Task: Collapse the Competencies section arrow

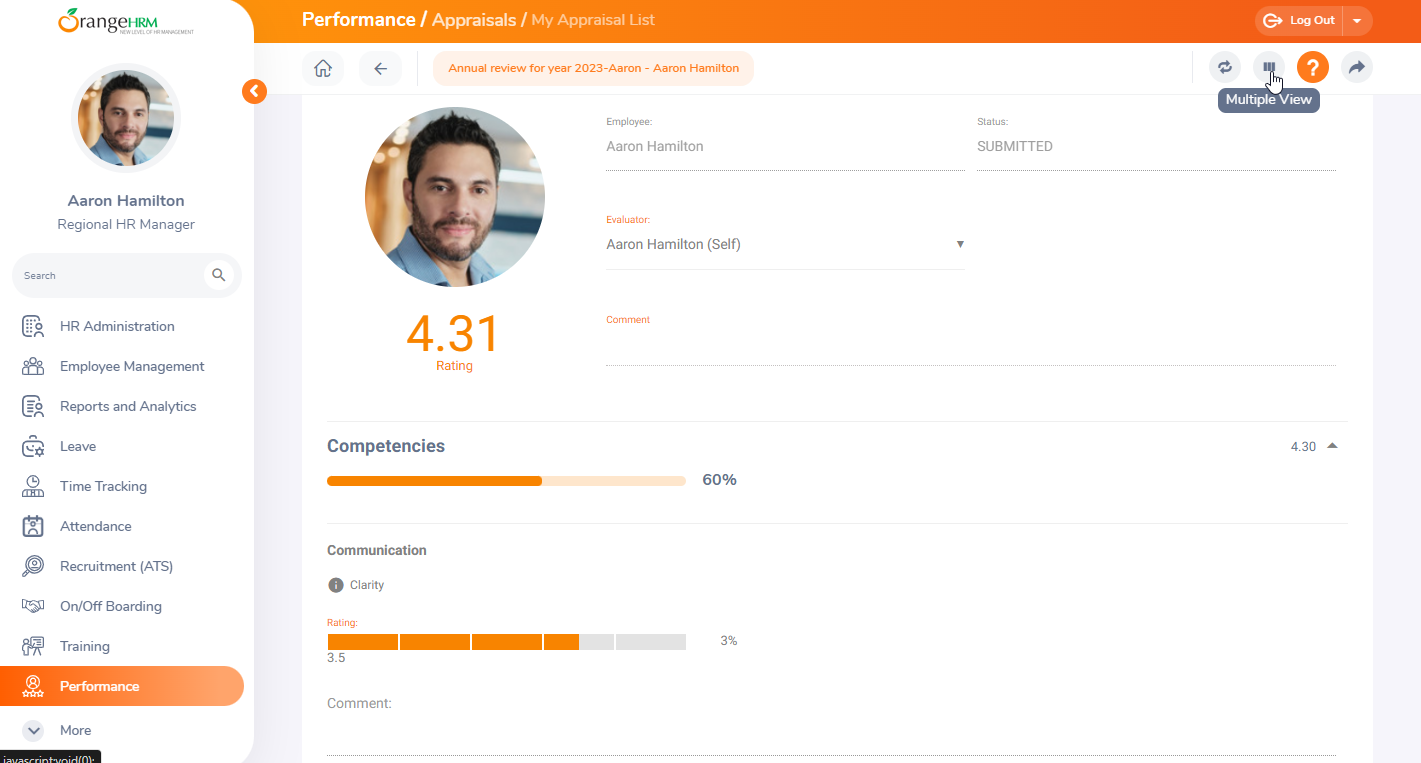Action: pyautogui.click(x=1332, y=446)
